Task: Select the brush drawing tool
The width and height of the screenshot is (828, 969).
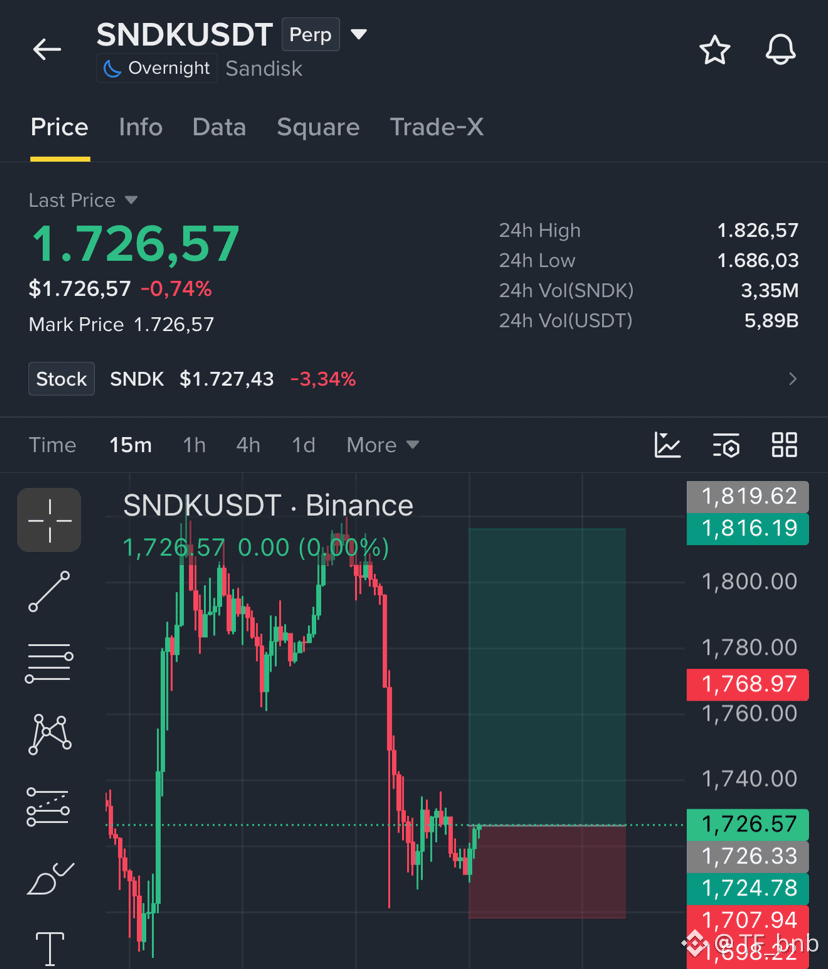Action: pyautogui.click(x=49, y=878)
